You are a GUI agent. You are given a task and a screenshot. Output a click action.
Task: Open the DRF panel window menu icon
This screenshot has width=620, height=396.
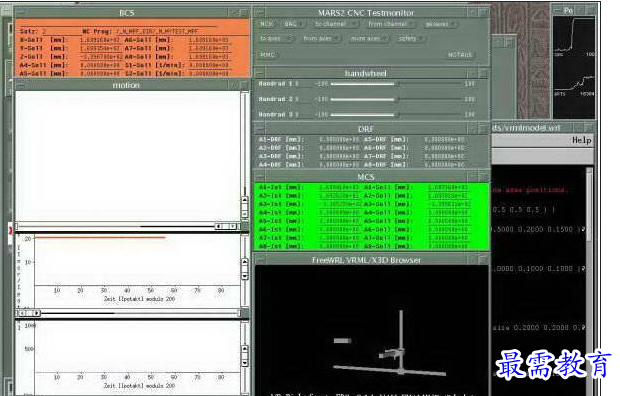[x=259, y=129]
